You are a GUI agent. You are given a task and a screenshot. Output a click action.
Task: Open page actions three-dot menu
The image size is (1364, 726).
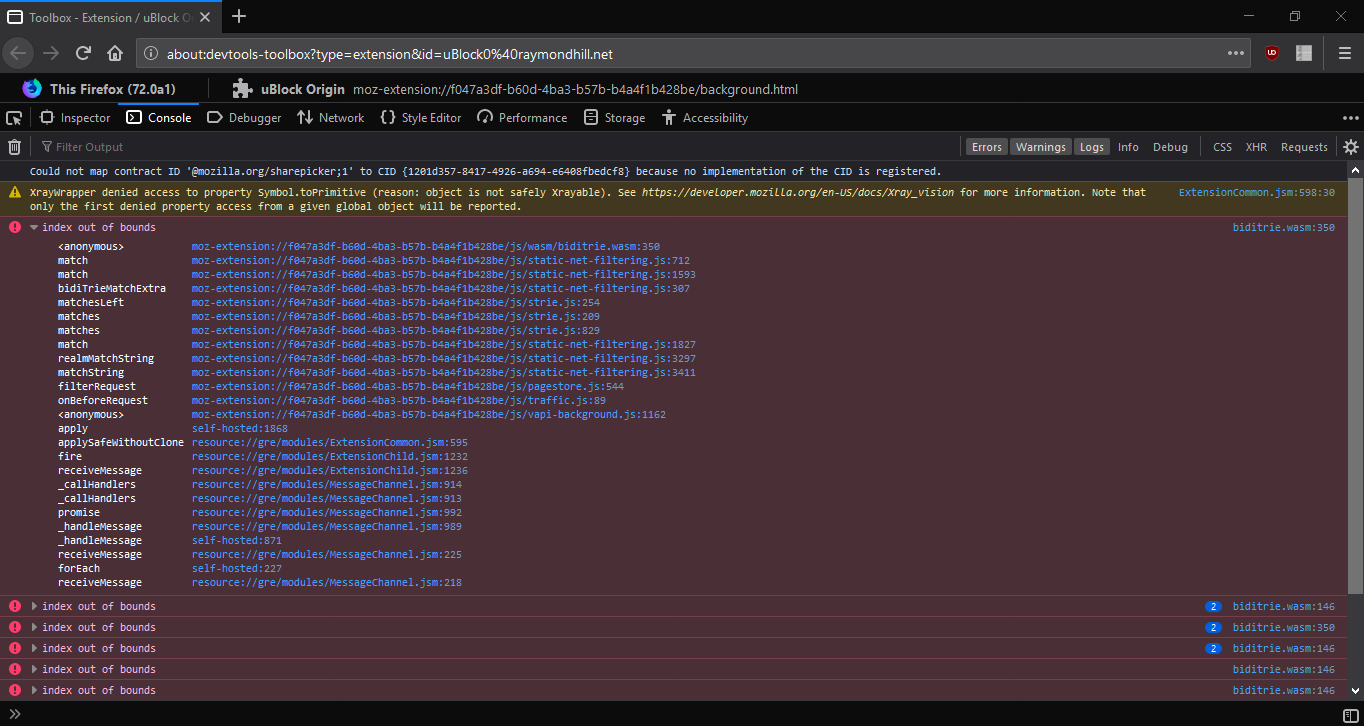click(x=1237, y=53)
